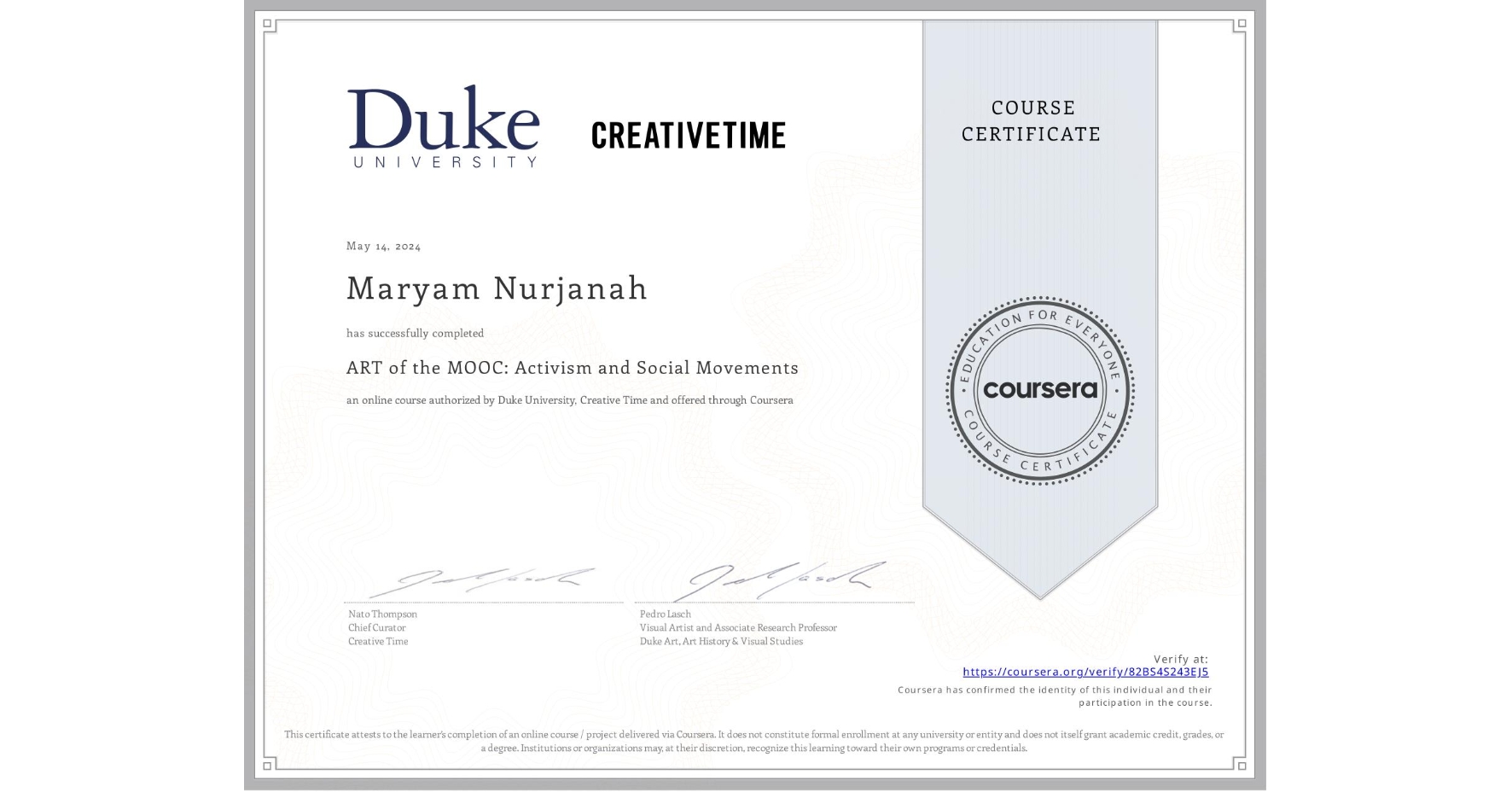
Task: Select the date text May 14, 2024
Action: [x=383, y=246]
